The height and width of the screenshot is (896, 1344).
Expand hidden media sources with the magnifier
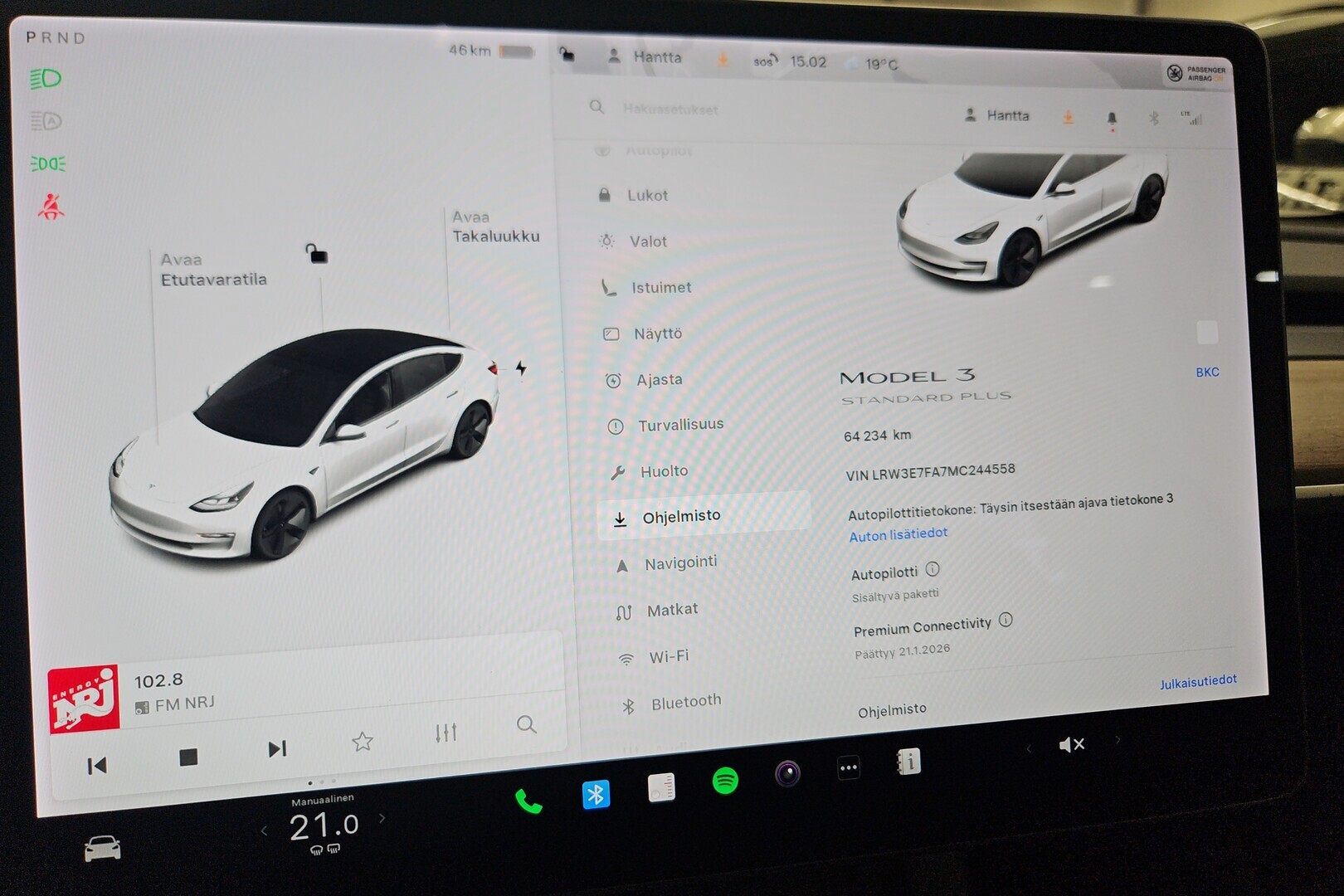pyautogui.click(x=527, y=726)
